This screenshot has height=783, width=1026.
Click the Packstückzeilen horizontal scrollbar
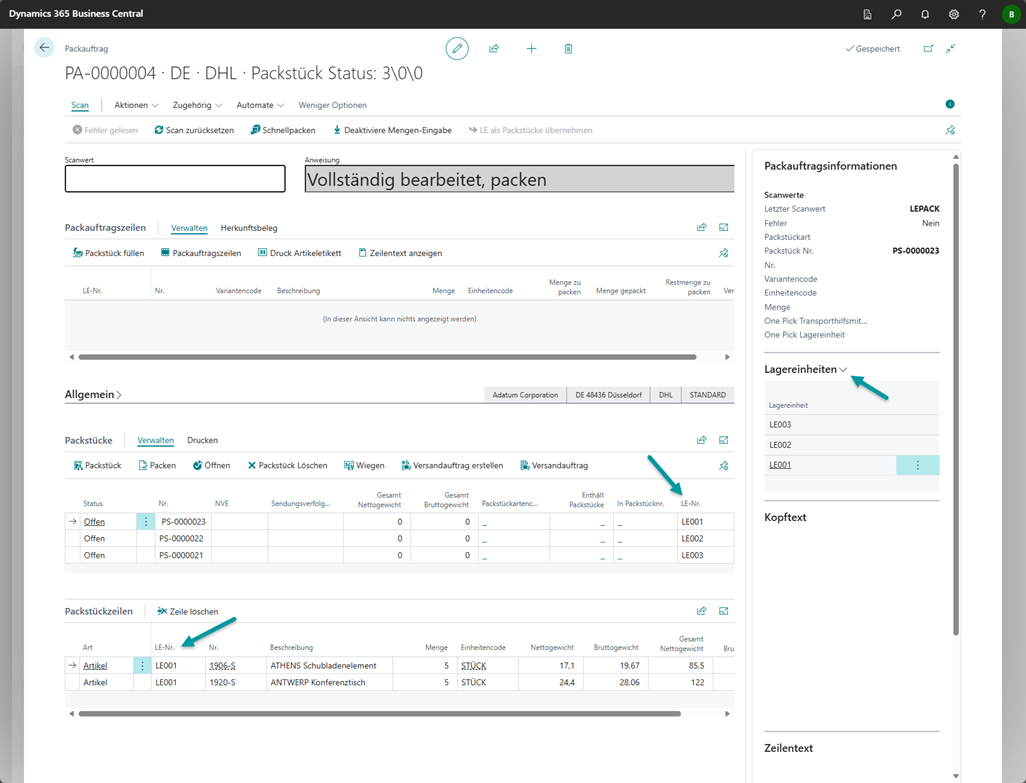point(380,714)
